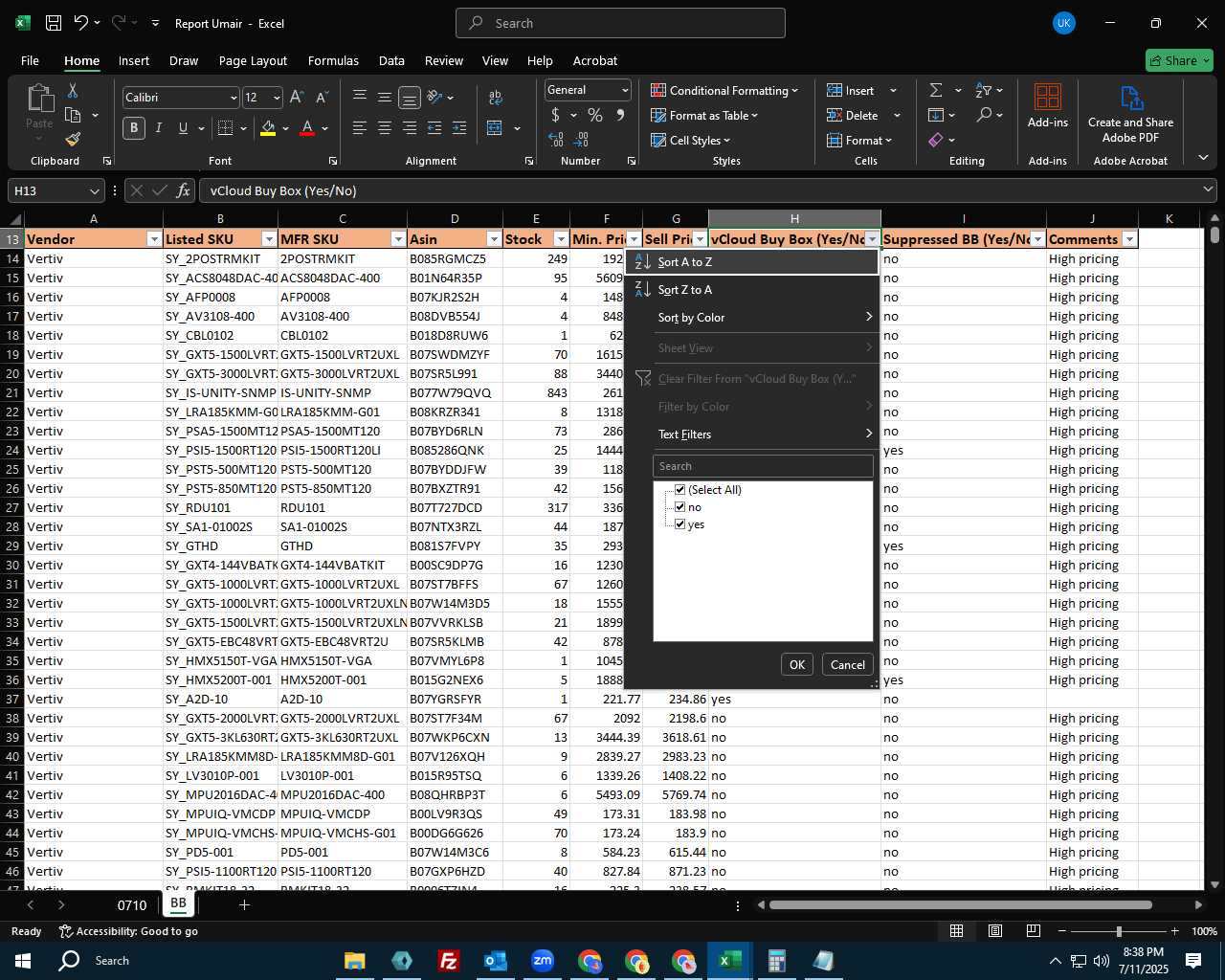Apply the yellow fill color bucket
The image size is (1225, 980).
[x=268, y=127]
